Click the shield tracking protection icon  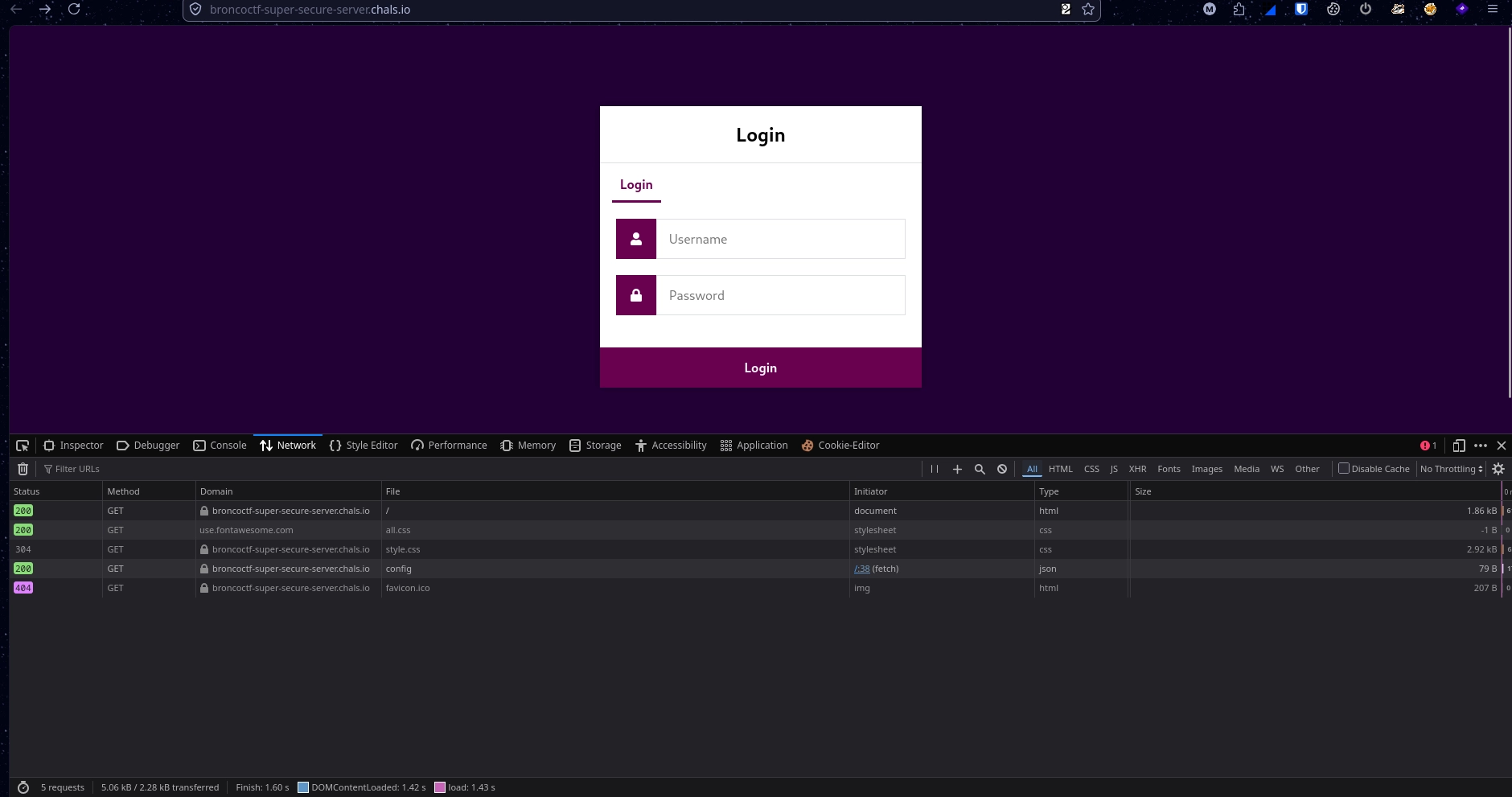(x=195, y=10)
